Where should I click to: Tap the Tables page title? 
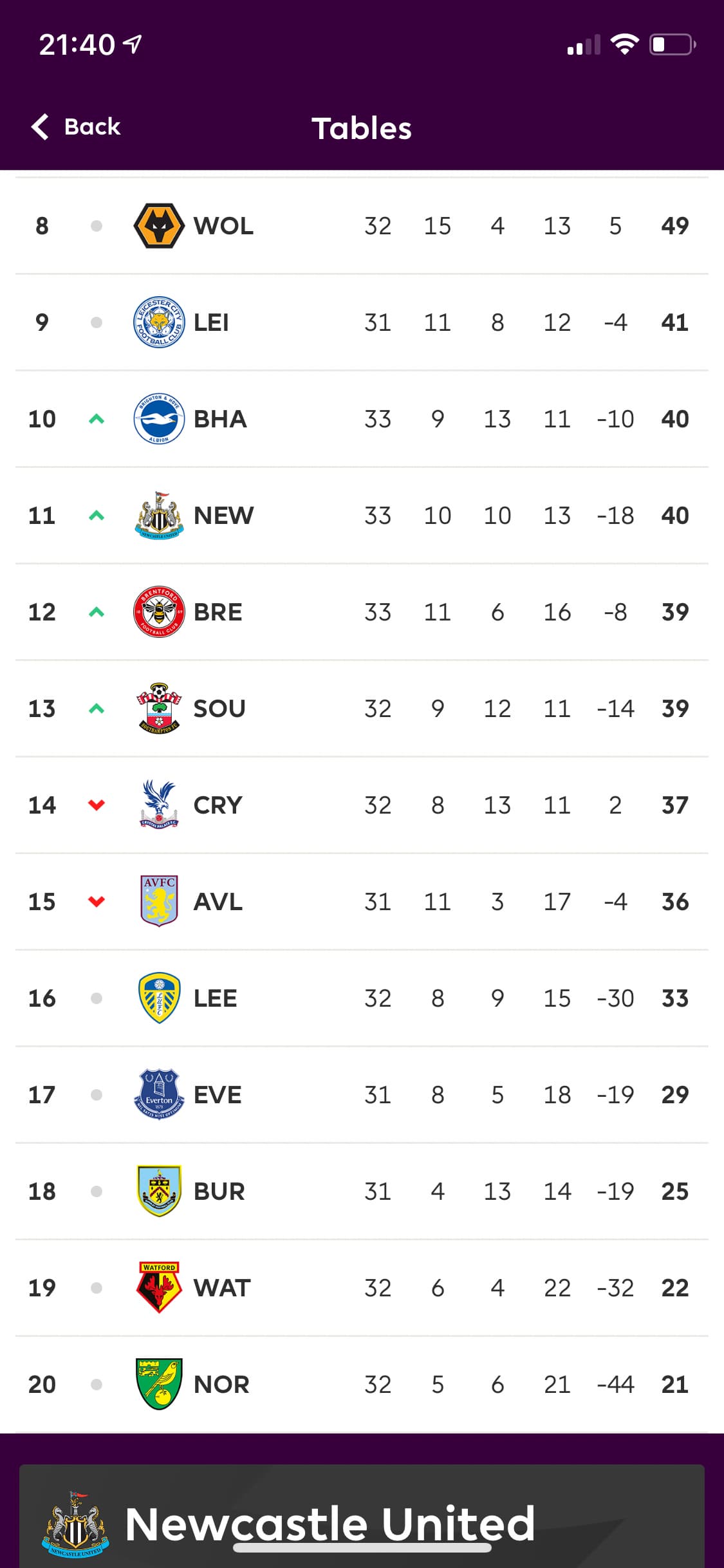click(x=362, y=128)
